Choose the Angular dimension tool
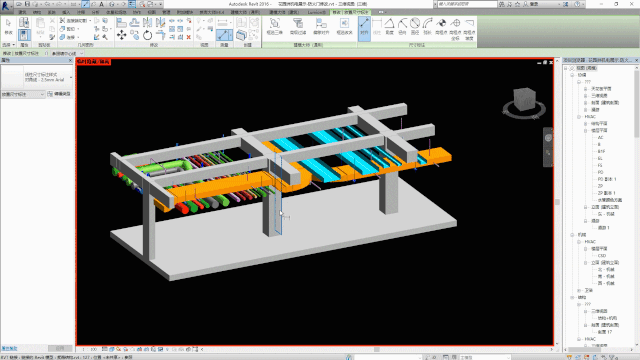Screen dimensions: 640x360 pos(389,26)
